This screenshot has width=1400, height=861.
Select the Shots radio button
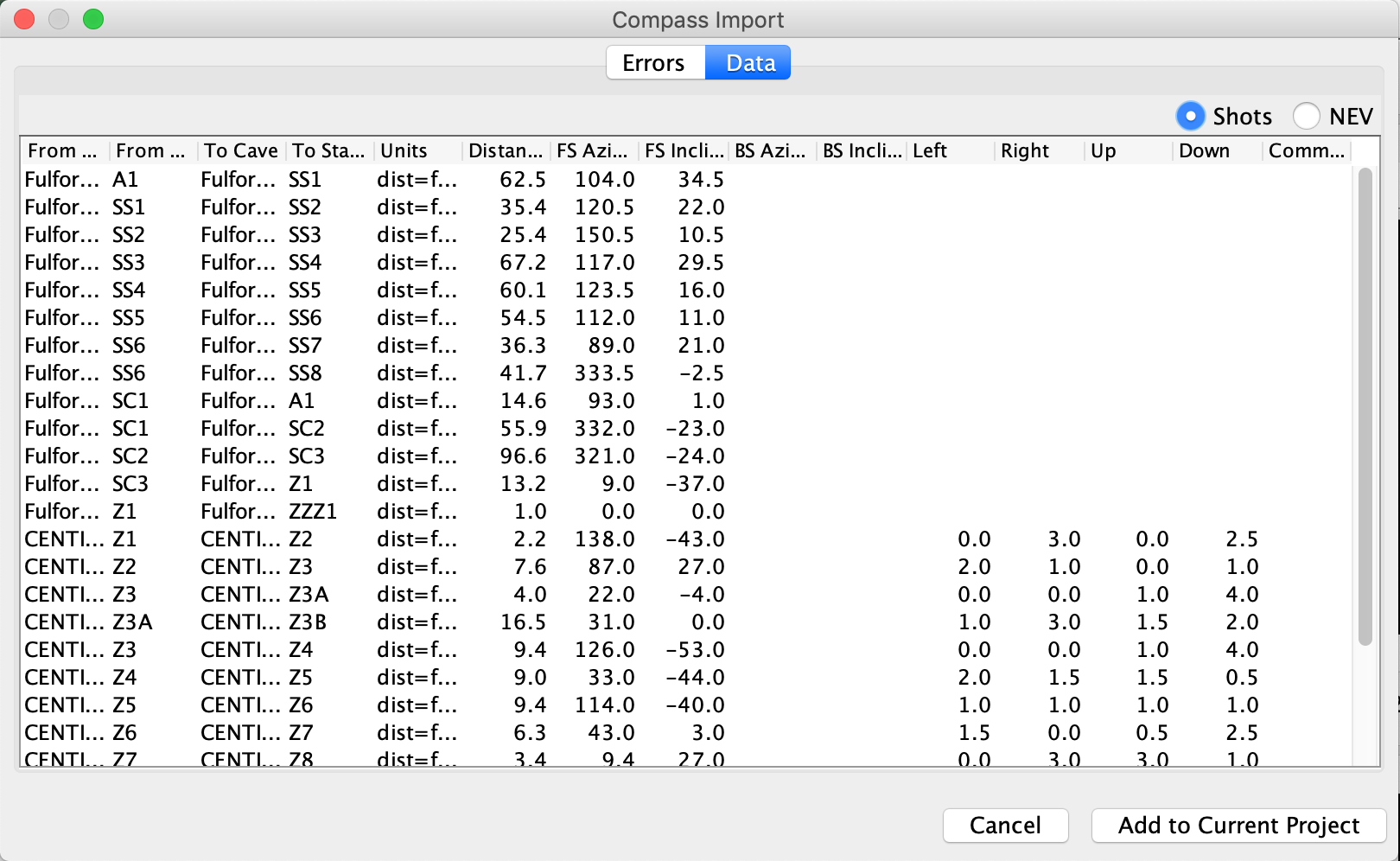(1191, 116)
